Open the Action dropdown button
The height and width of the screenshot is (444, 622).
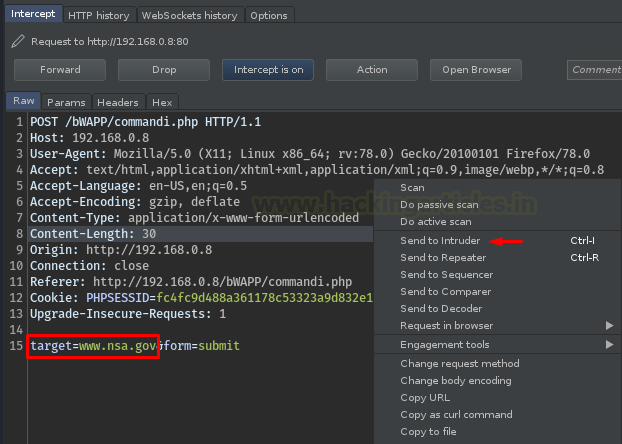[372, 70]
